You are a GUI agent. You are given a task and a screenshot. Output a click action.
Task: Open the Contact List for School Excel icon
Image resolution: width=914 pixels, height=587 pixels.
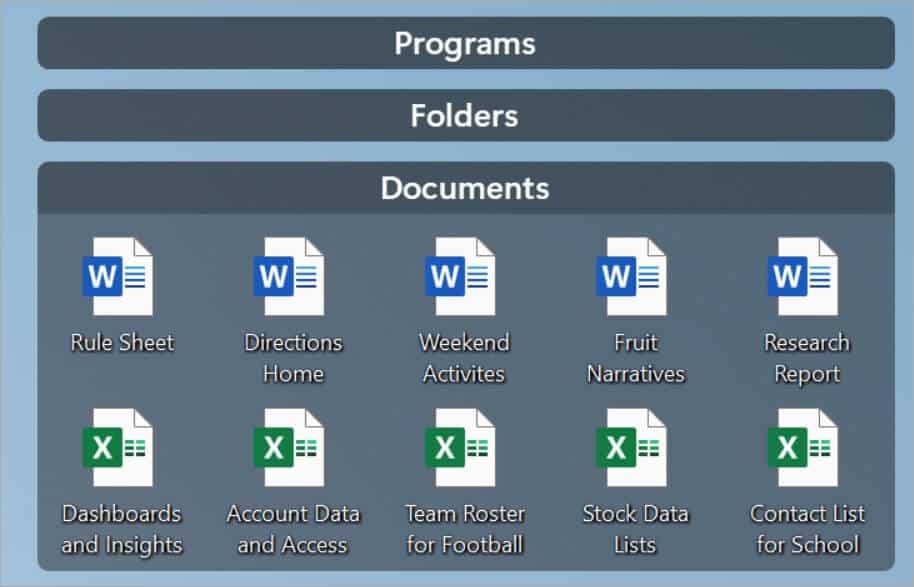click(803, 448)
